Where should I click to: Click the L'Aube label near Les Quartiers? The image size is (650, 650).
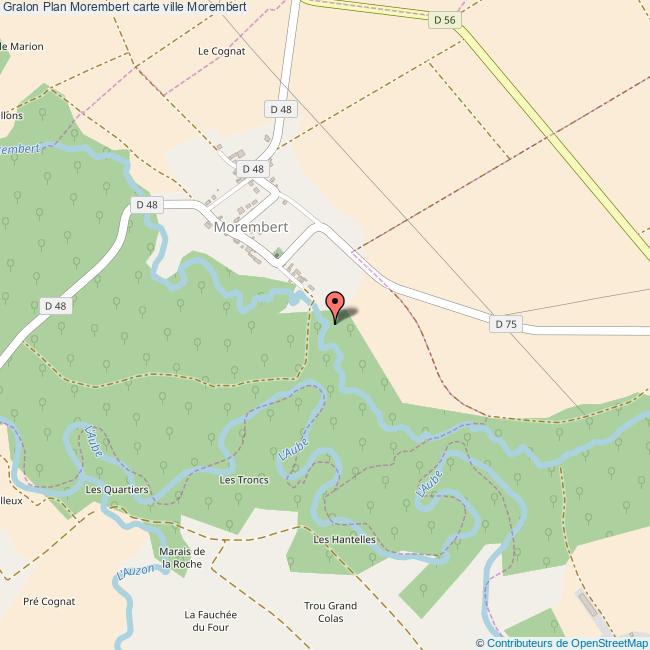coord(93,441)
